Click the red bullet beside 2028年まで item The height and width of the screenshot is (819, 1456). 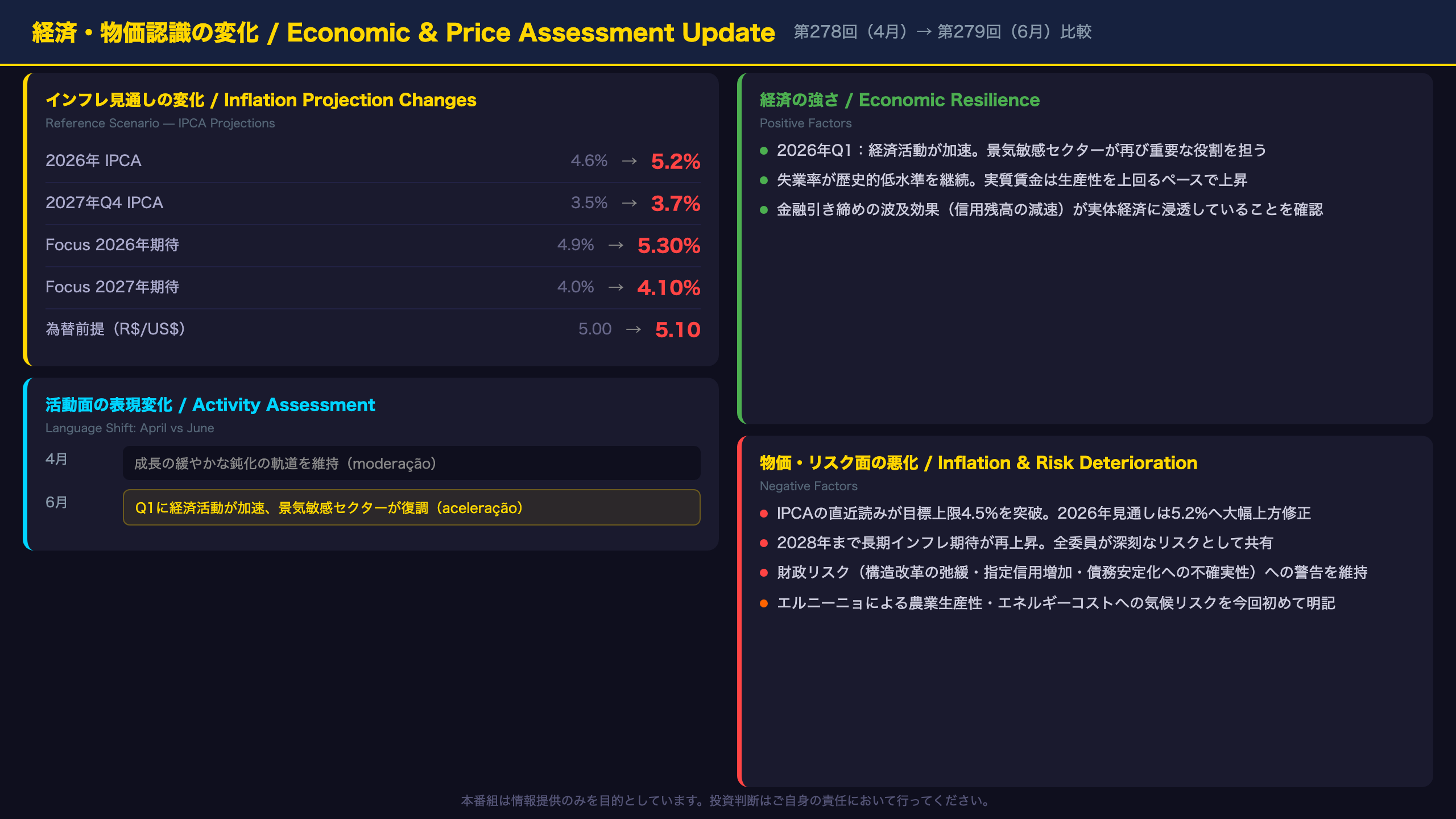tap(764, 543)
